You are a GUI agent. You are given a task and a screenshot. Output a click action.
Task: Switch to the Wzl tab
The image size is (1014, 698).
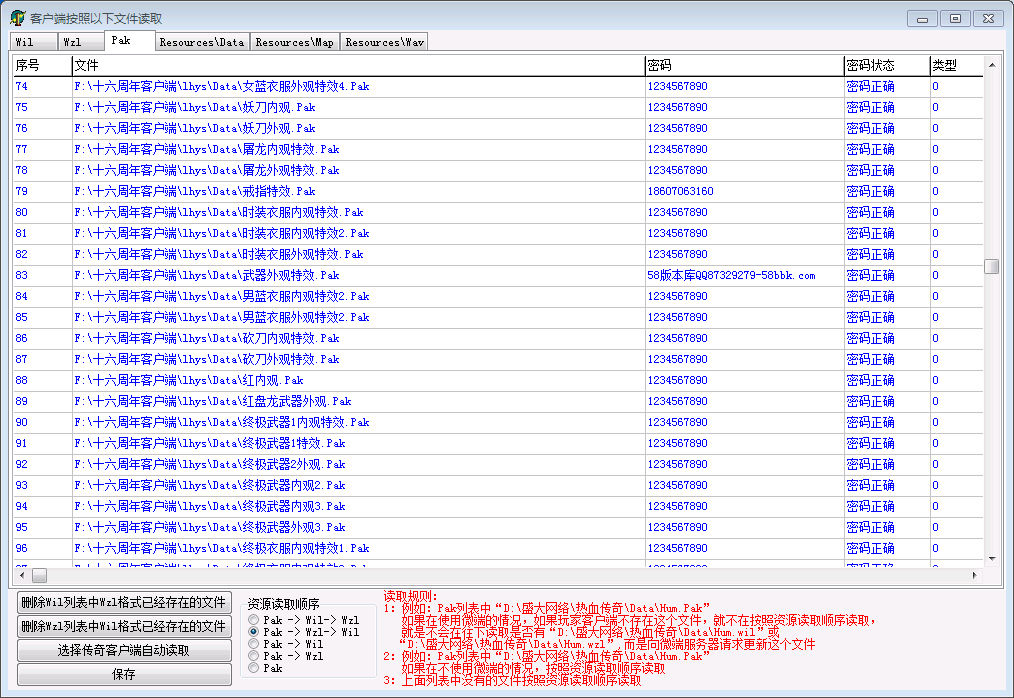pyautogui.click(x=81, y=42)
